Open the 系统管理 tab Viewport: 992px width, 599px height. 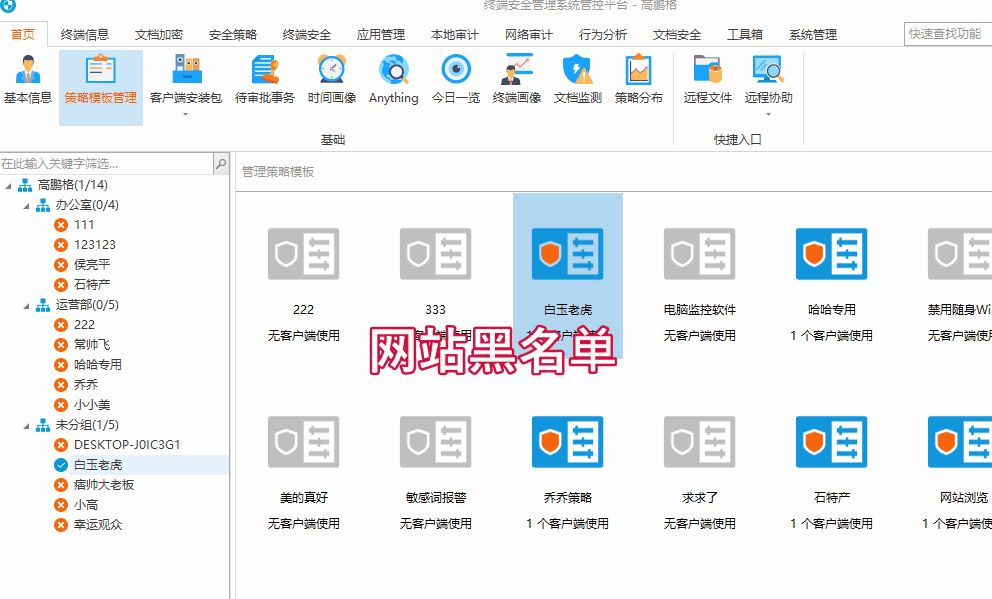click(811, 33)
